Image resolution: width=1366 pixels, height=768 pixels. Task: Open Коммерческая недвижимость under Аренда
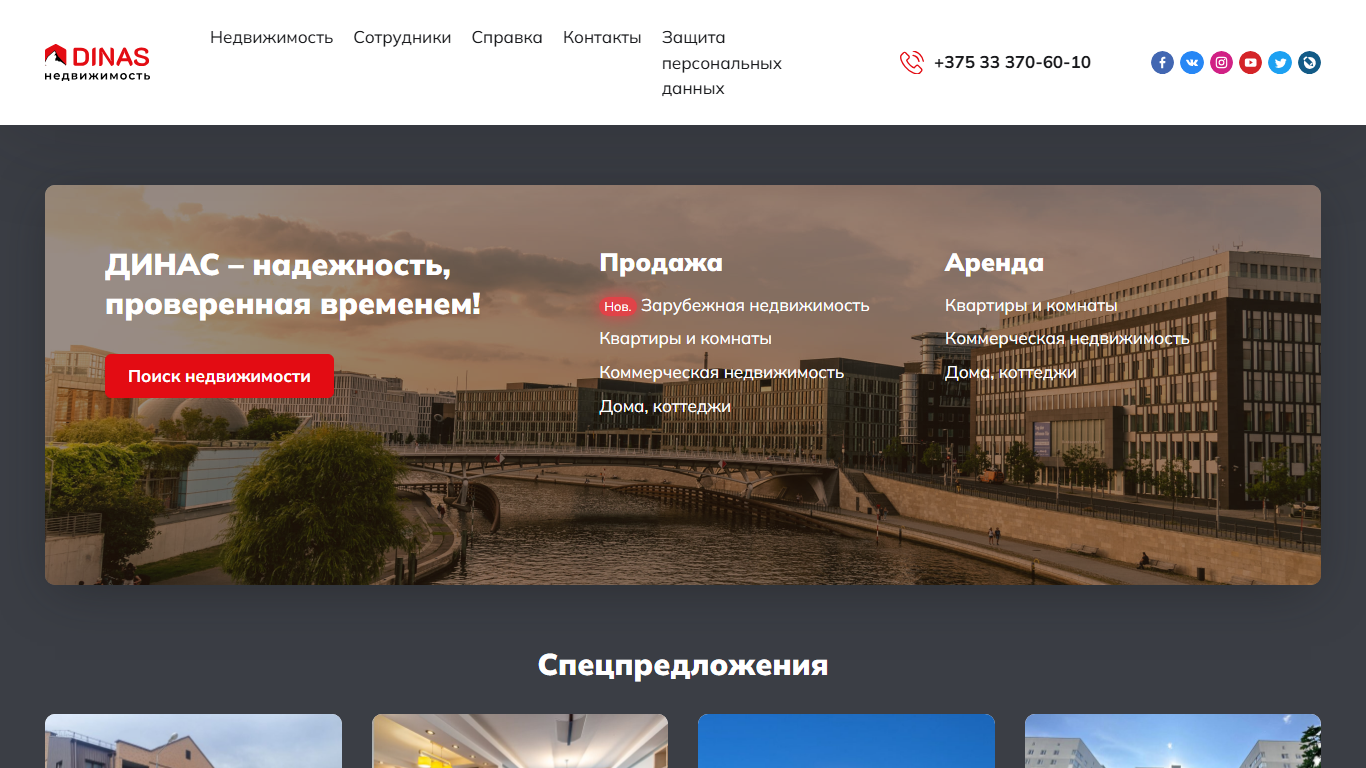(1067, 339)
